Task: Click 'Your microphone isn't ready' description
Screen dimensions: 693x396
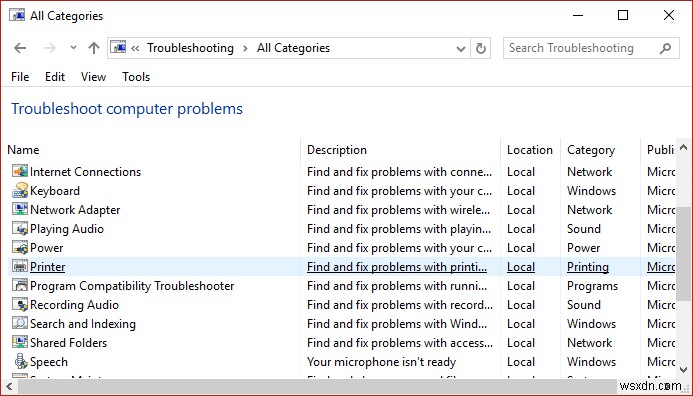Action: coord(381,362)
